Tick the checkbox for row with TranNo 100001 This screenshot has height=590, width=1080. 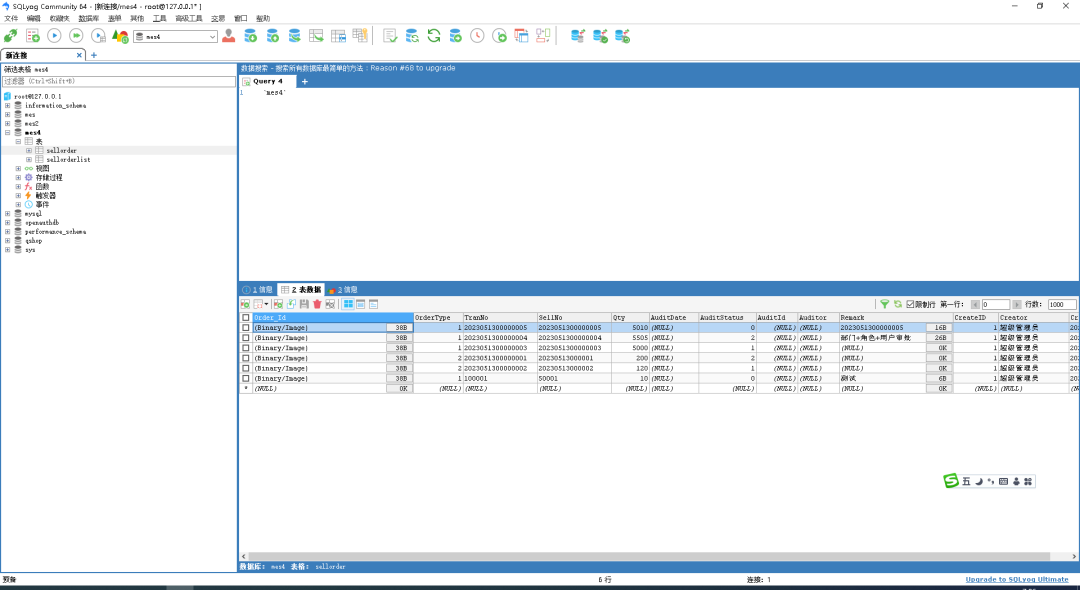coord(246,378)
